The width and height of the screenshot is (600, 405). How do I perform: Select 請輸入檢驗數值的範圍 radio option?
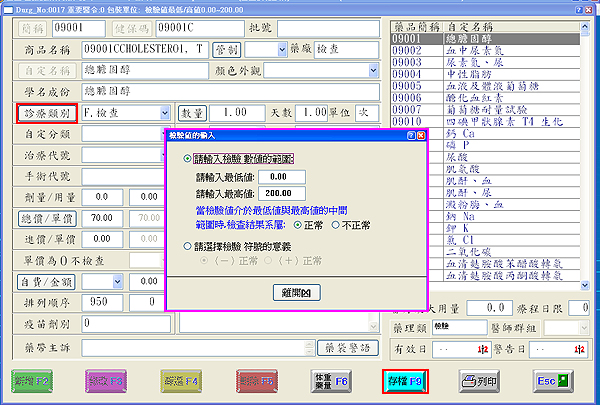(x=189, y=158)
